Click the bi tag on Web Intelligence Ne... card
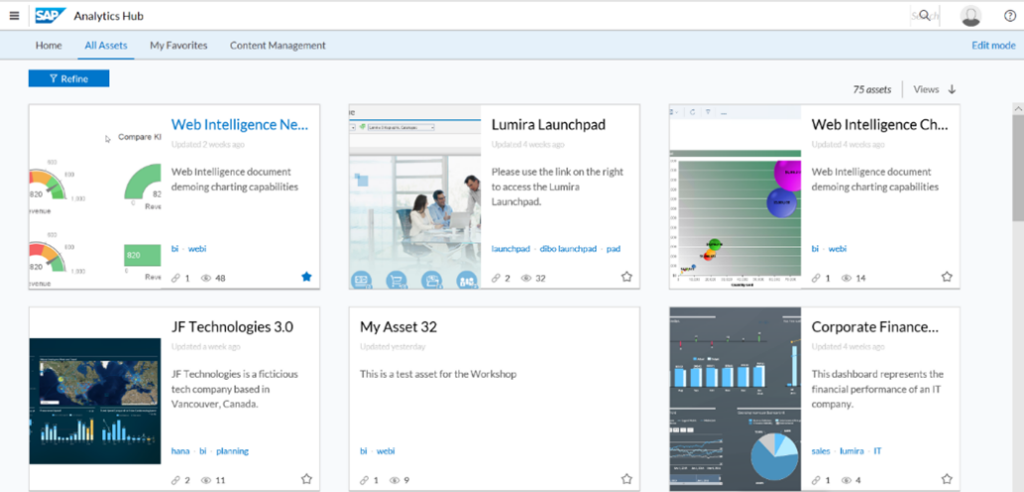The image size is (1024, 492). point(175,249)
